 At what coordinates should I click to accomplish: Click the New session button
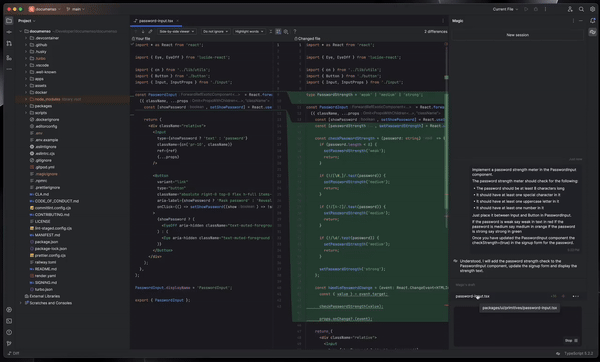(517, 35)
